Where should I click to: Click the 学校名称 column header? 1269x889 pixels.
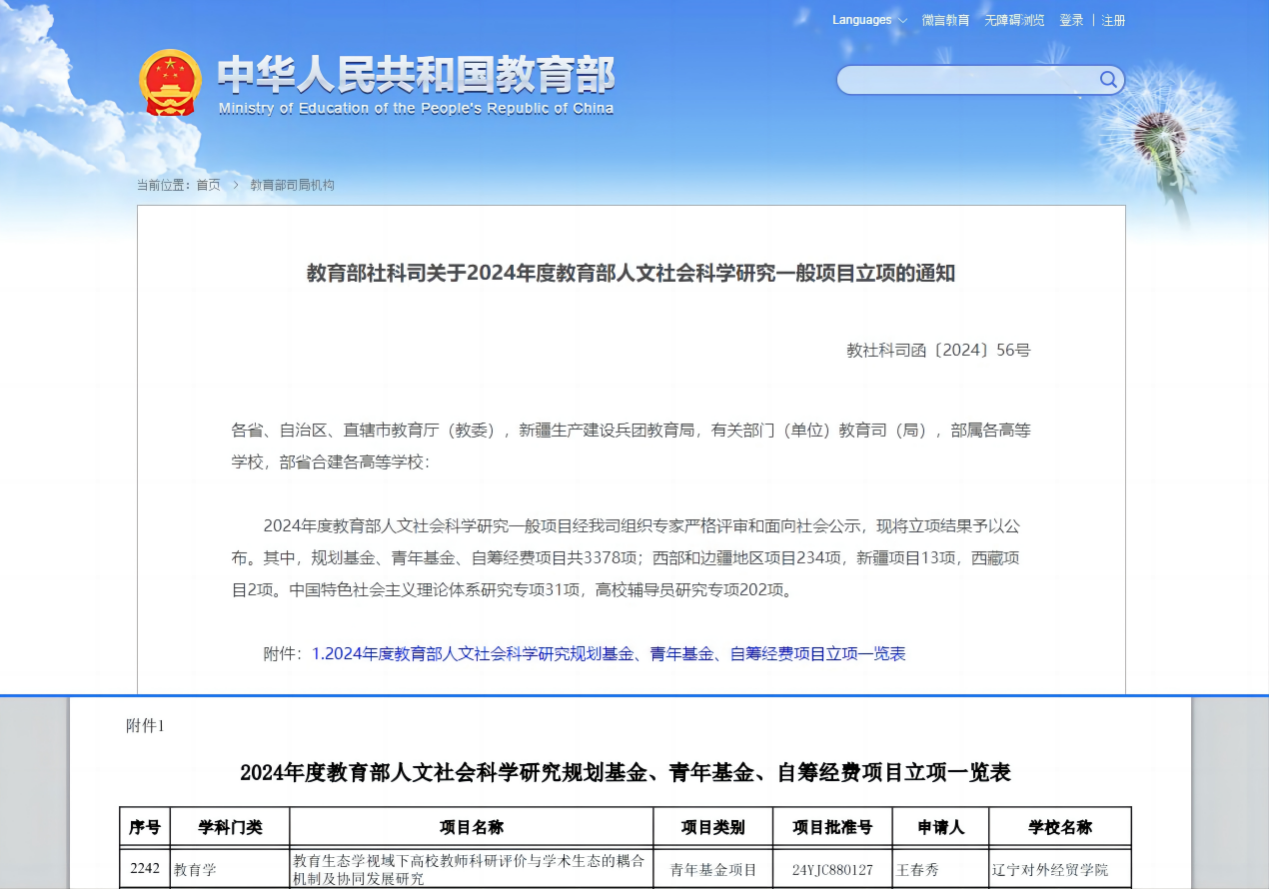tap(1060, 827)
